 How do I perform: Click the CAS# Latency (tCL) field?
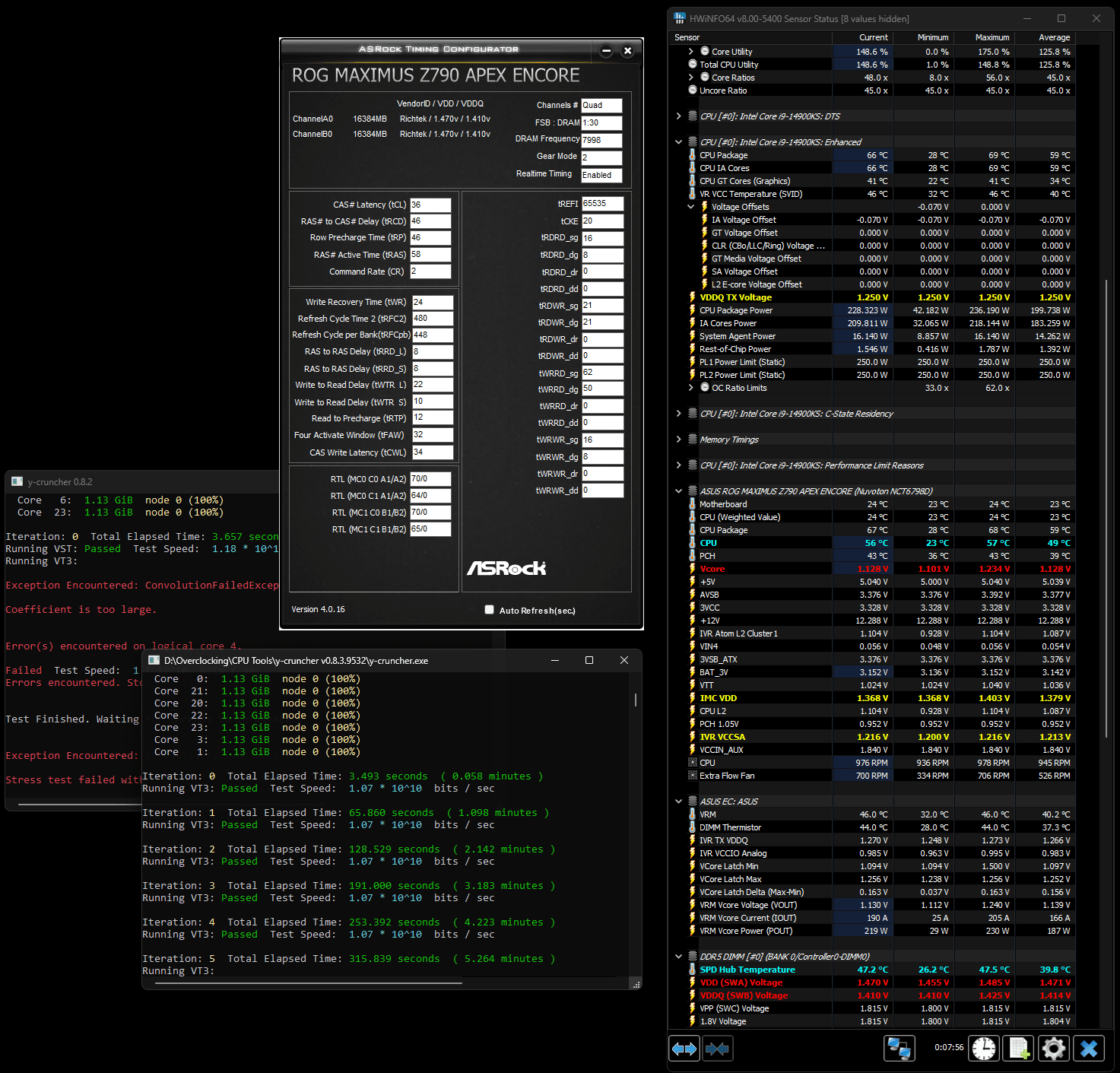coord(430,205)
